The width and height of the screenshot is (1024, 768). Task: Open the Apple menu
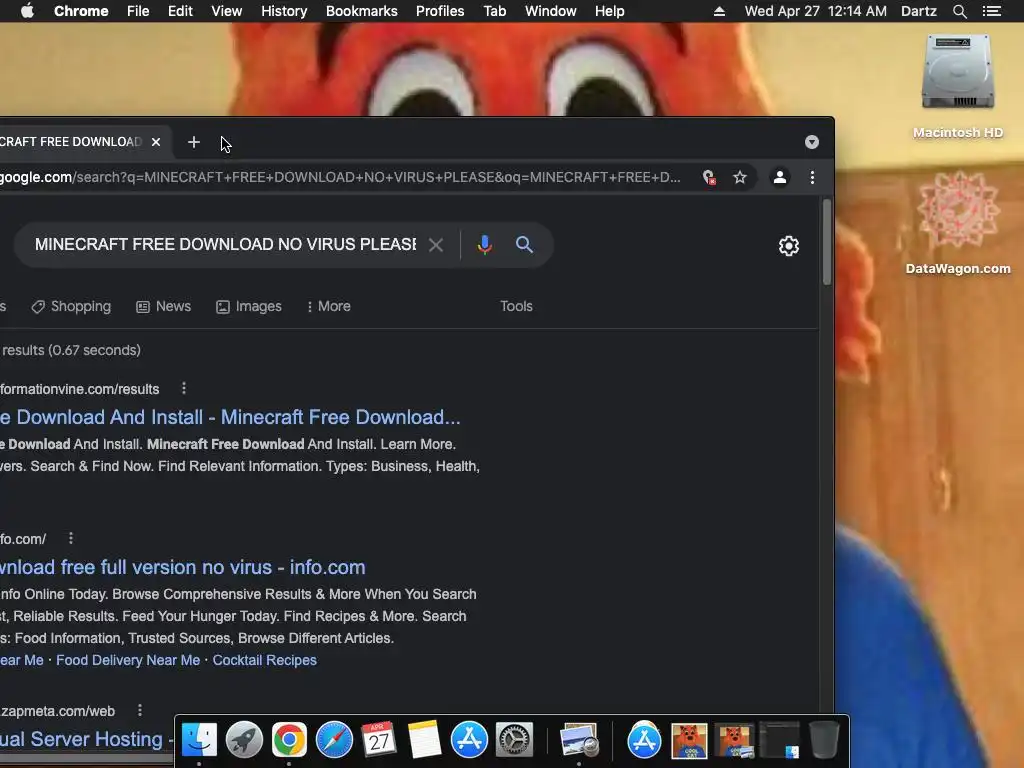(x=27, y=11)
